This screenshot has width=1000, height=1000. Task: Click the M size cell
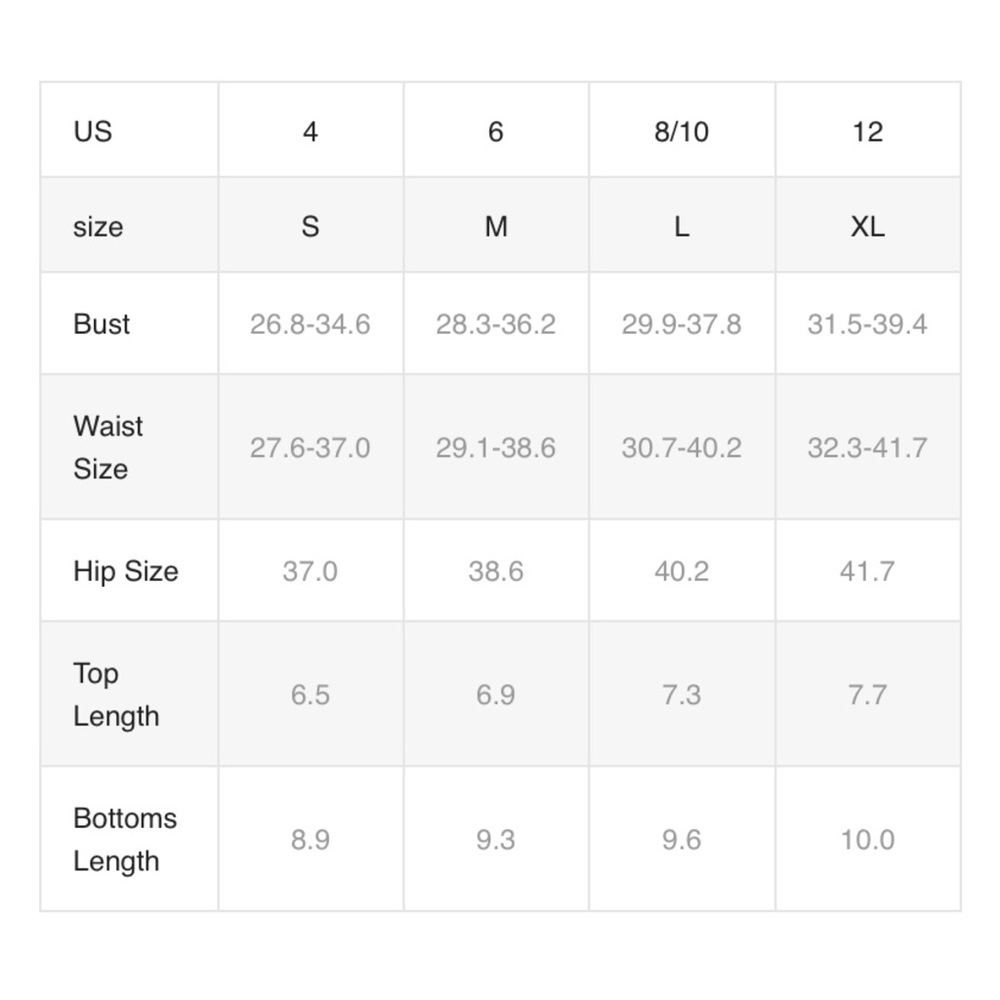[496, 225]
